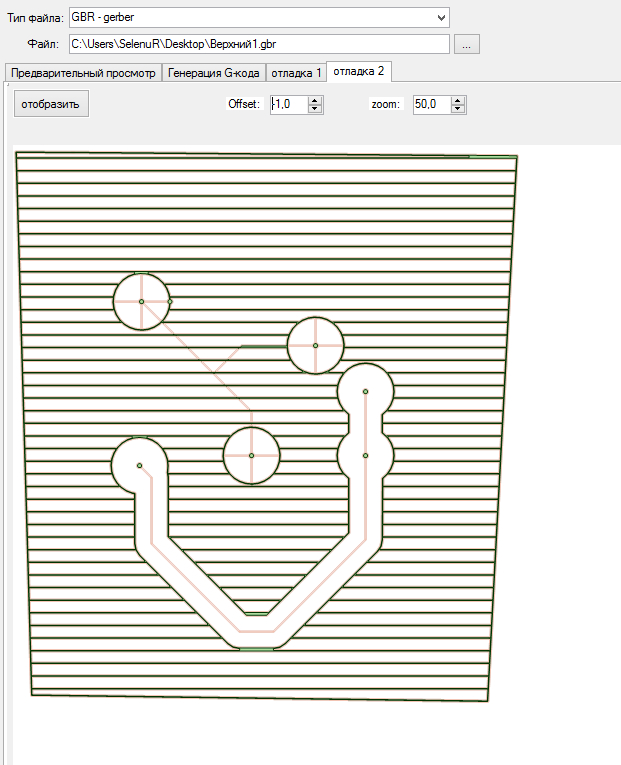
Task: Click the 'Offset:' label
Action: [x=244, y=104]
